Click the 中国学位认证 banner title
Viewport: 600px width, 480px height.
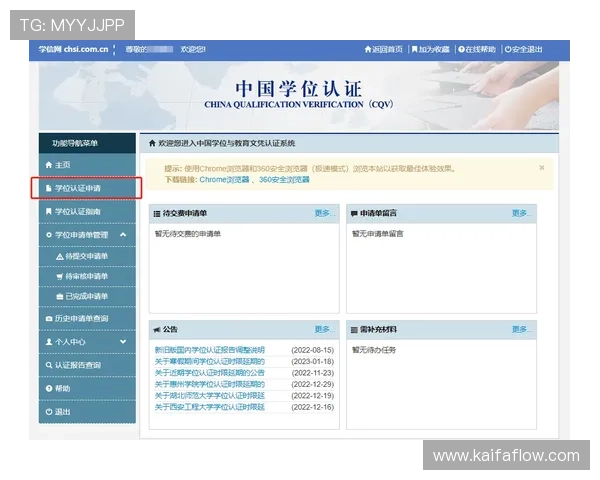(298, 89)
